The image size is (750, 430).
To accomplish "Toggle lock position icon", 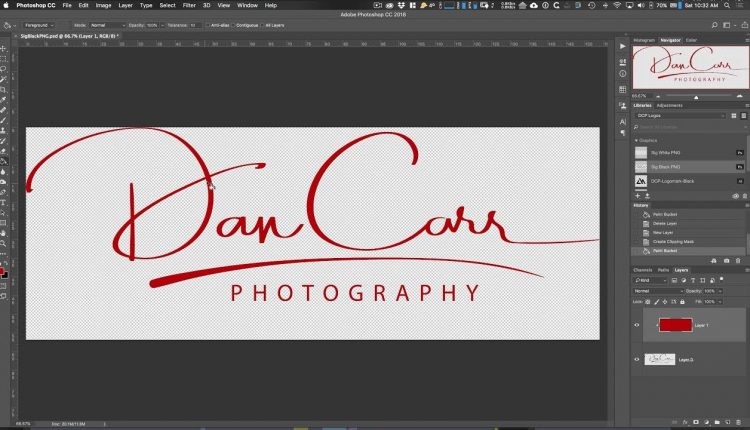I will (x=665, y=302).
